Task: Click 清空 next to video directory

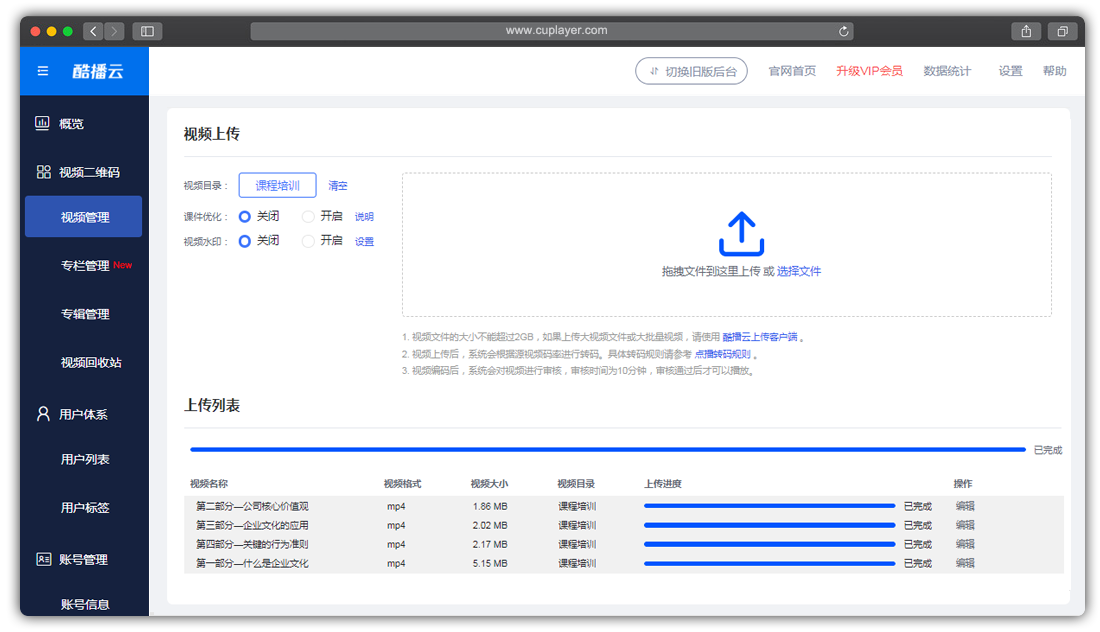Action: [337, 186]
